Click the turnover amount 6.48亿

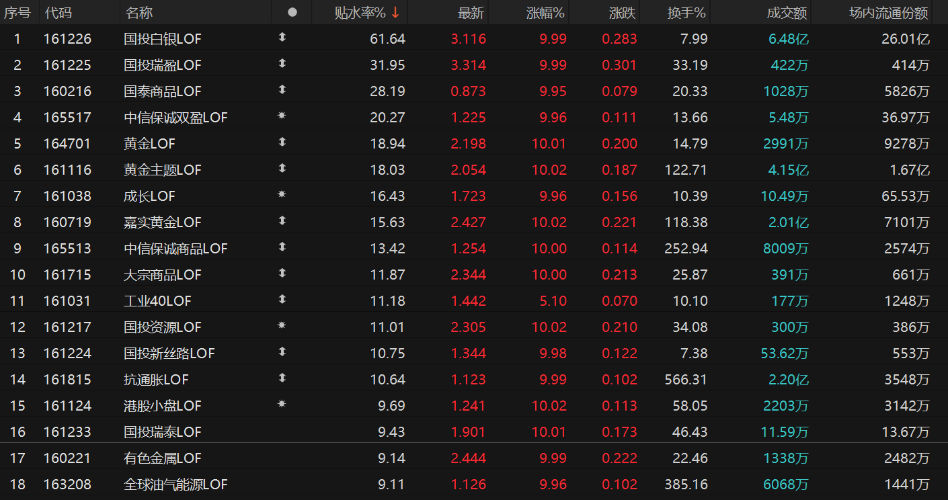tap(788, 39)
